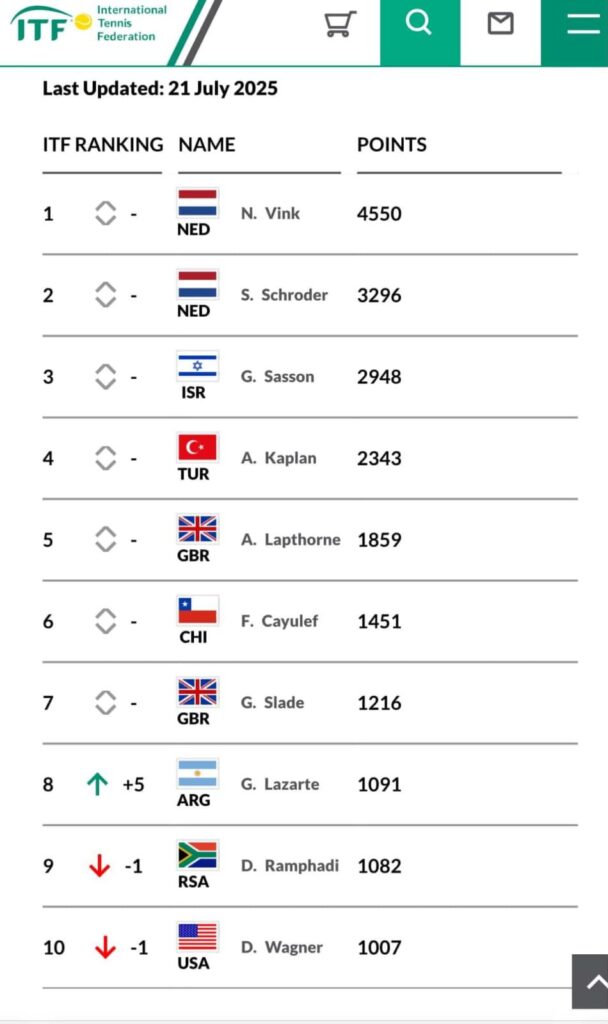608x1024 pixels.
Task: Click the Chile flag for F. Cayulef
Action: [x=197, y=611]
